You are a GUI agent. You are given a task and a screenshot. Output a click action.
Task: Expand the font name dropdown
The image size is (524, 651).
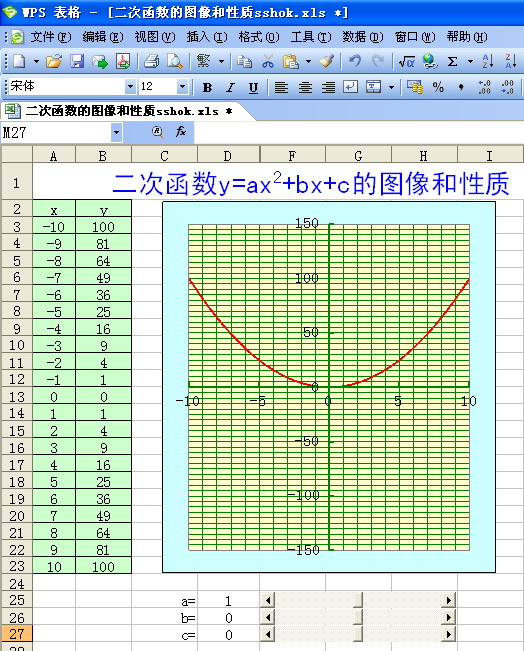pos(130,87)
